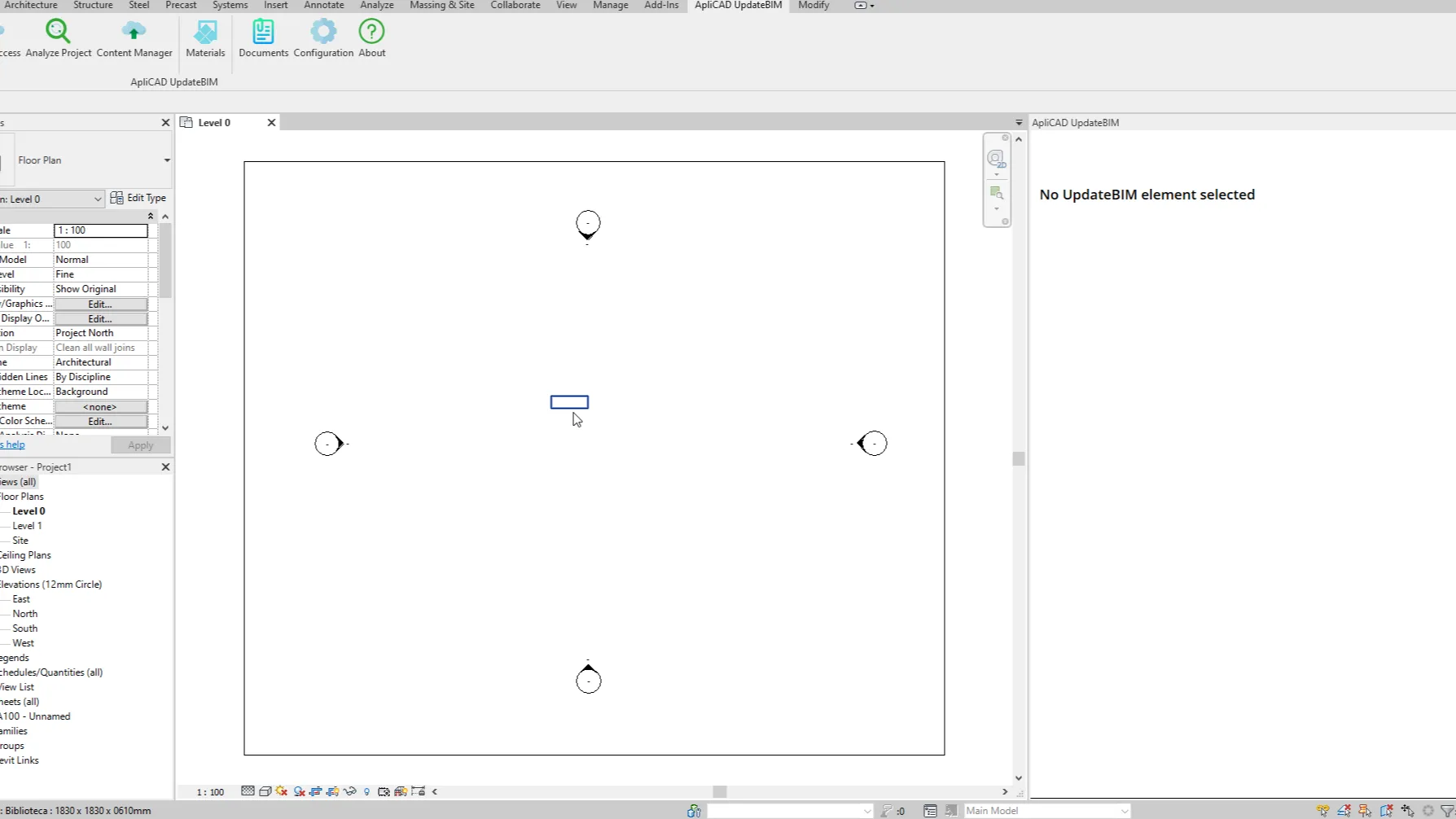Click the Apply button in Properties
Image resolution: width=1456 pixels, height=819 pixels.
[140, 445]
